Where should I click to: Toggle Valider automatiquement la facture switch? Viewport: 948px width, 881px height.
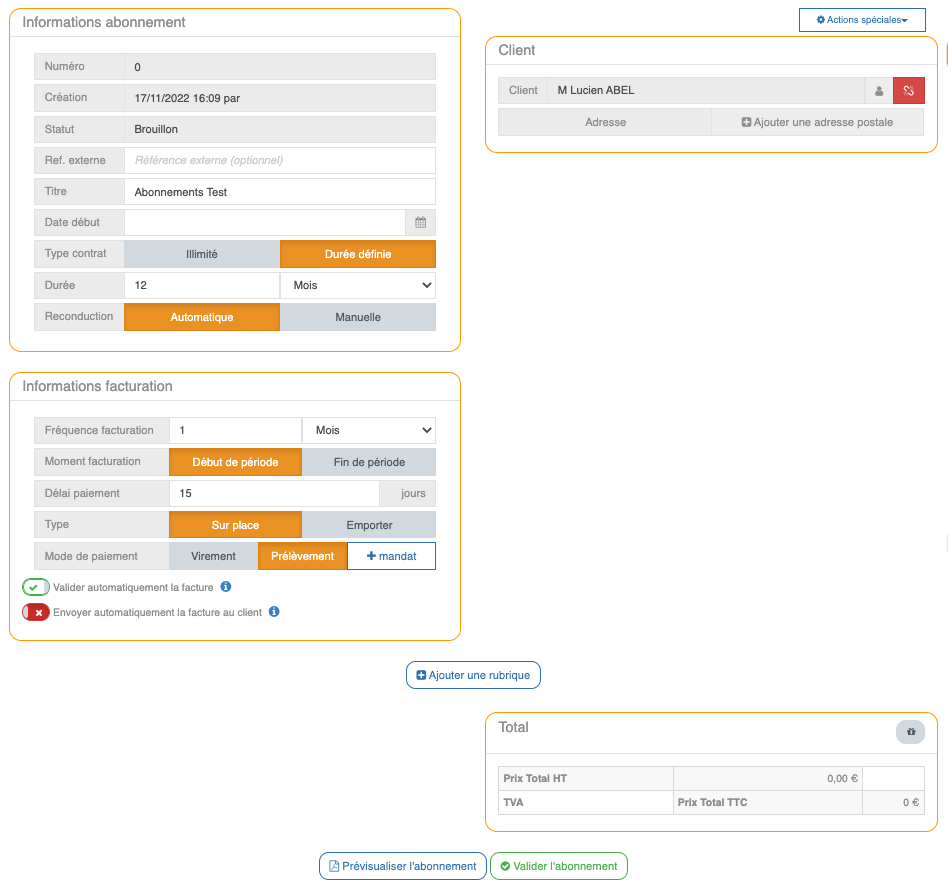[36, 587]
